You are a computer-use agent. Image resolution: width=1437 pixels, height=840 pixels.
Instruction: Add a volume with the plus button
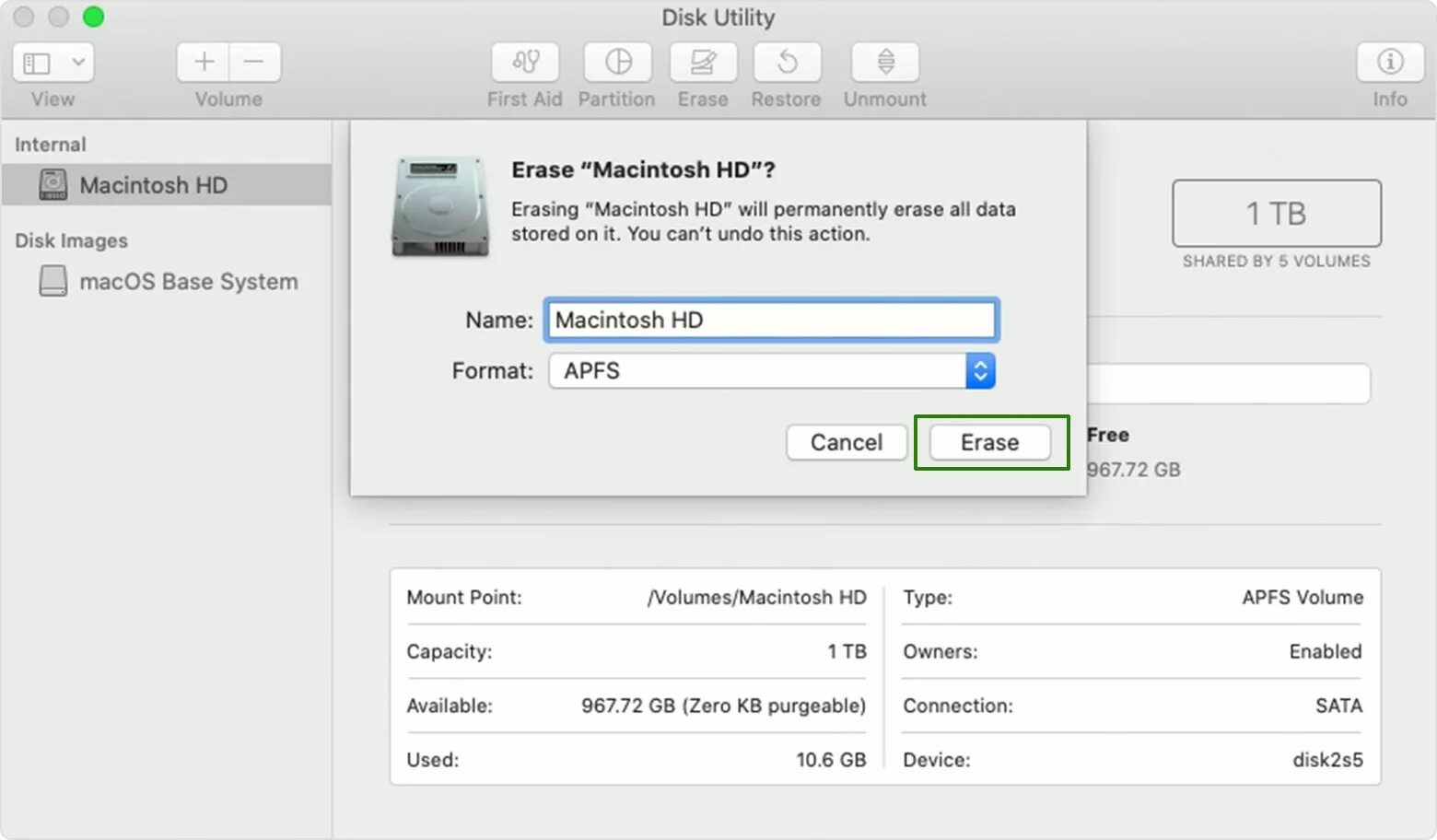[x=204, y=63]
